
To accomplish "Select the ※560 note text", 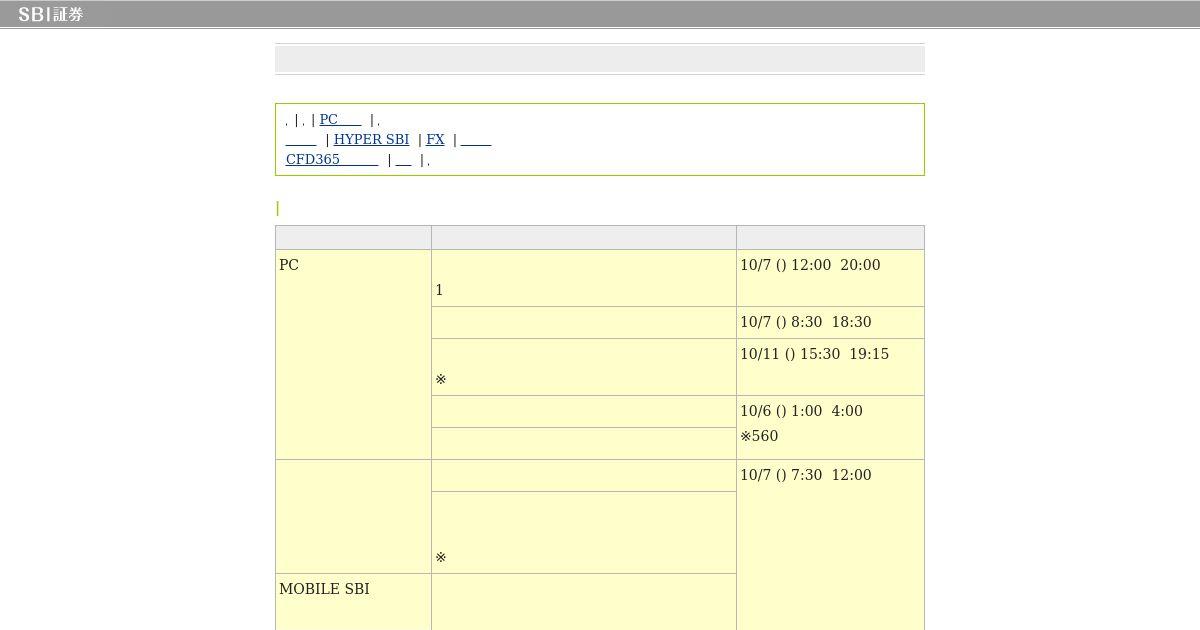I will (x=759, y=436).
